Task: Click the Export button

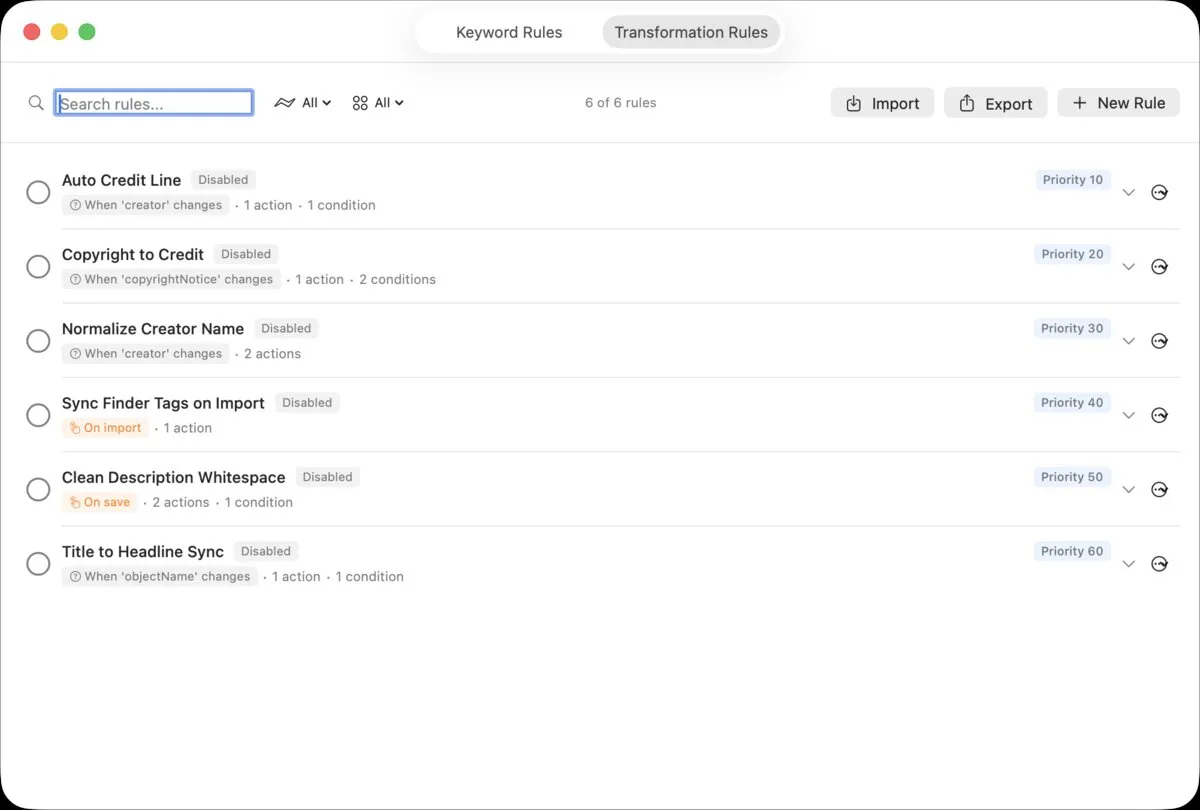Action: [x=995, y=102]
